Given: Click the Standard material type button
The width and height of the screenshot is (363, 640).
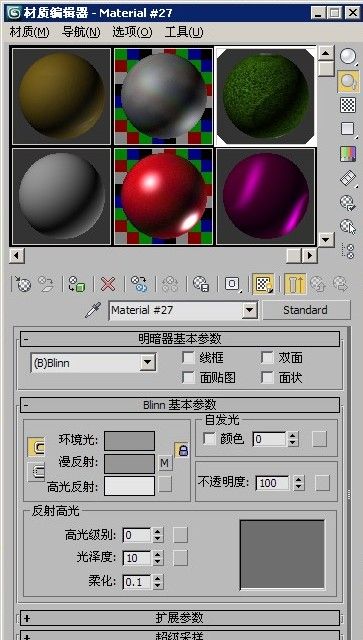Looking at the screenshot, I should coord(306,310).
